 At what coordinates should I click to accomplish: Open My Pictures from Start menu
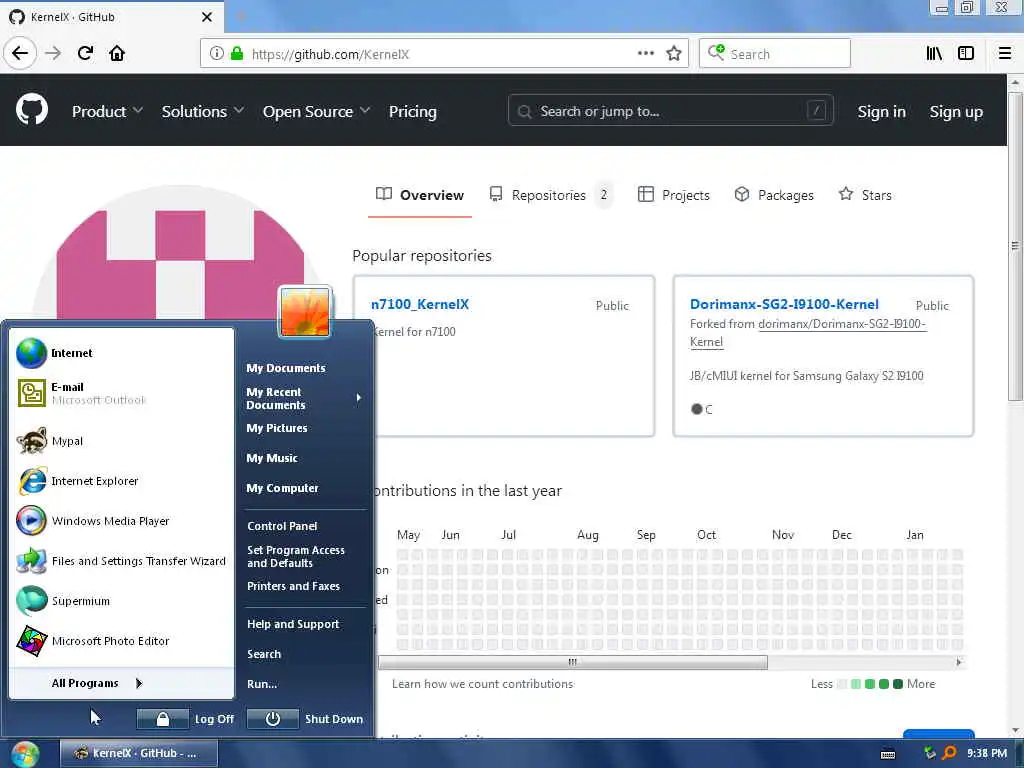point(277,428)
